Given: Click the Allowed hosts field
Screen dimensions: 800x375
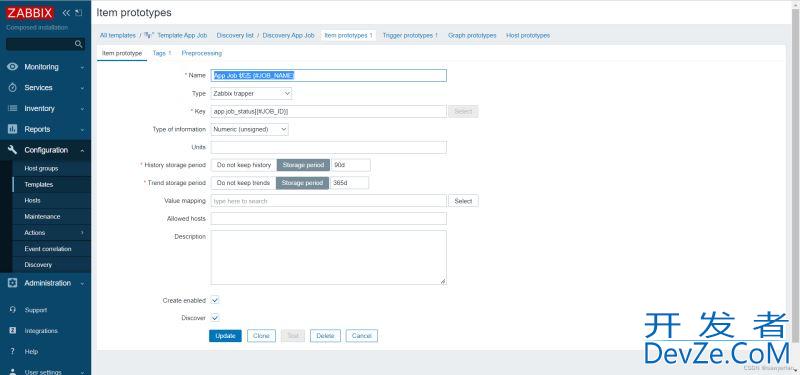Looking at the screenshot, I should 329,218.
